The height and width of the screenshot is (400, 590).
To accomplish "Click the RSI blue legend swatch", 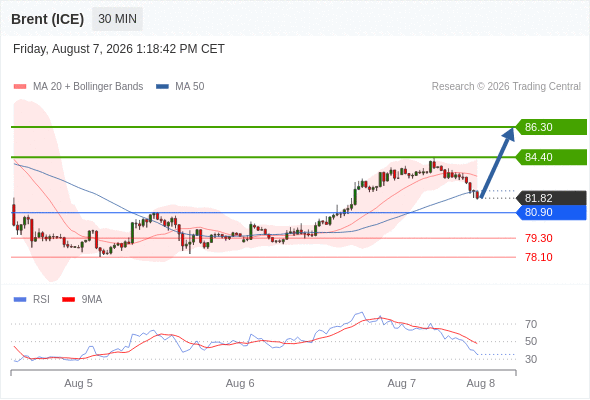I will click(20, 300).
